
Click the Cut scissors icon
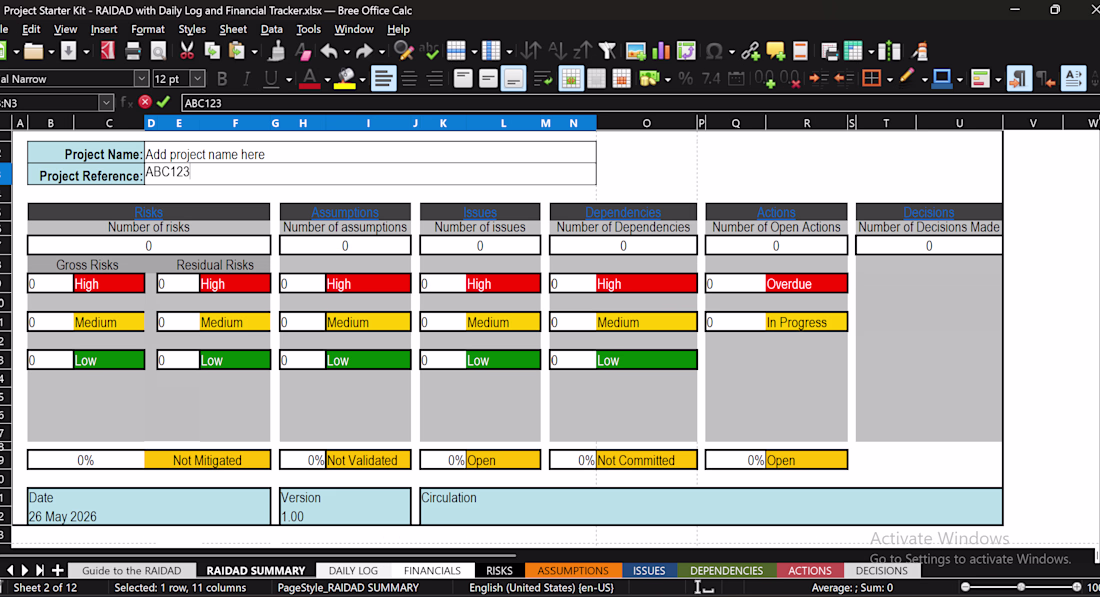(187, 51)
